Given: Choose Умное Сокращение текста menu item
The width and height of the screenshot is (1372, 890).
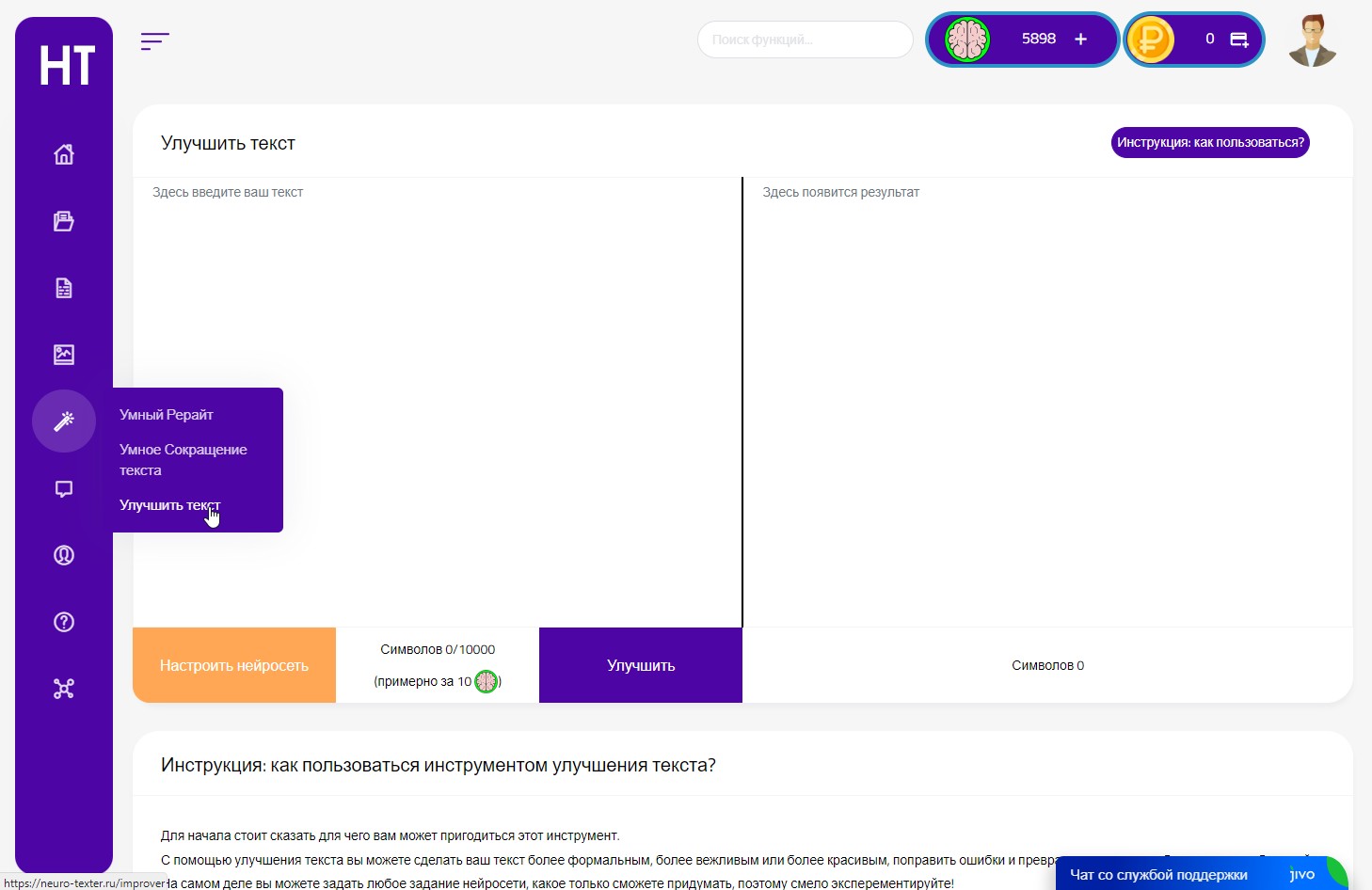Looking at the screenshot, I should (183, 460).
